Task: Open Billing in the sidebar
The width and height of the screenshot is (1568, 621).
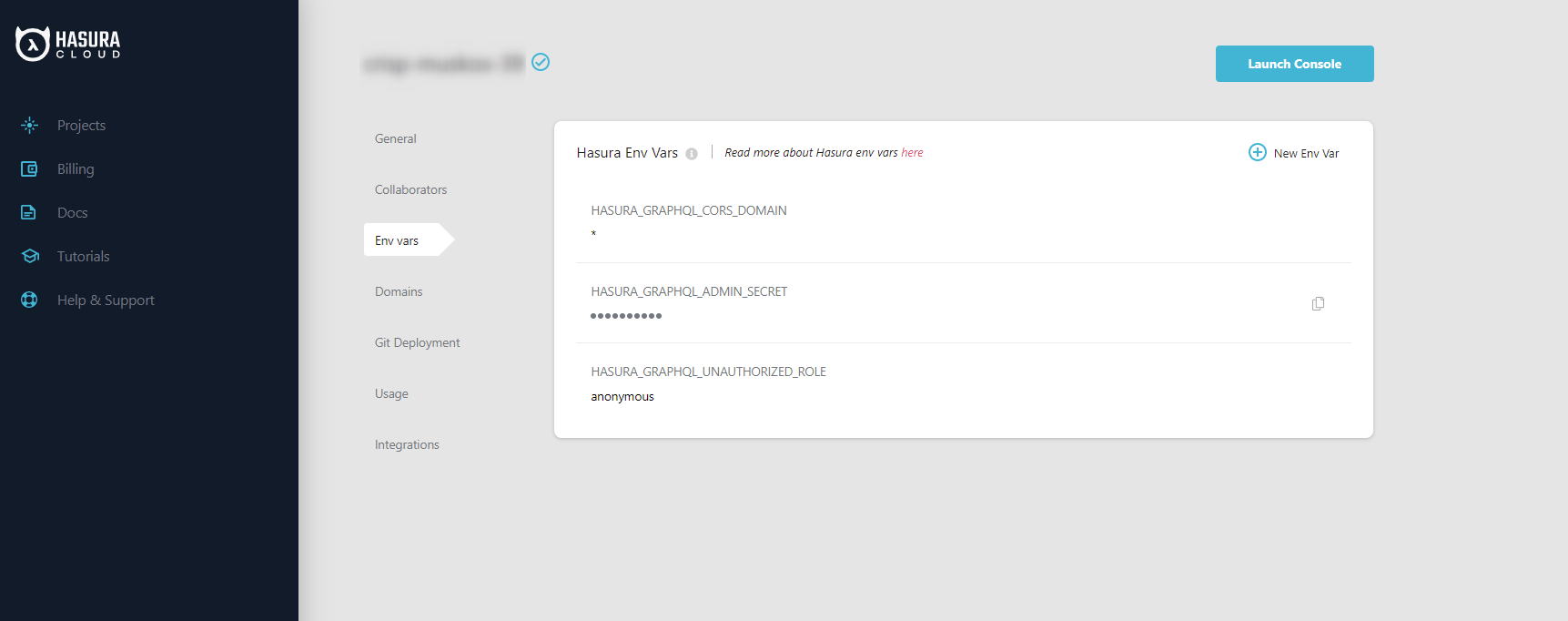Action: [x=76, y=168]
